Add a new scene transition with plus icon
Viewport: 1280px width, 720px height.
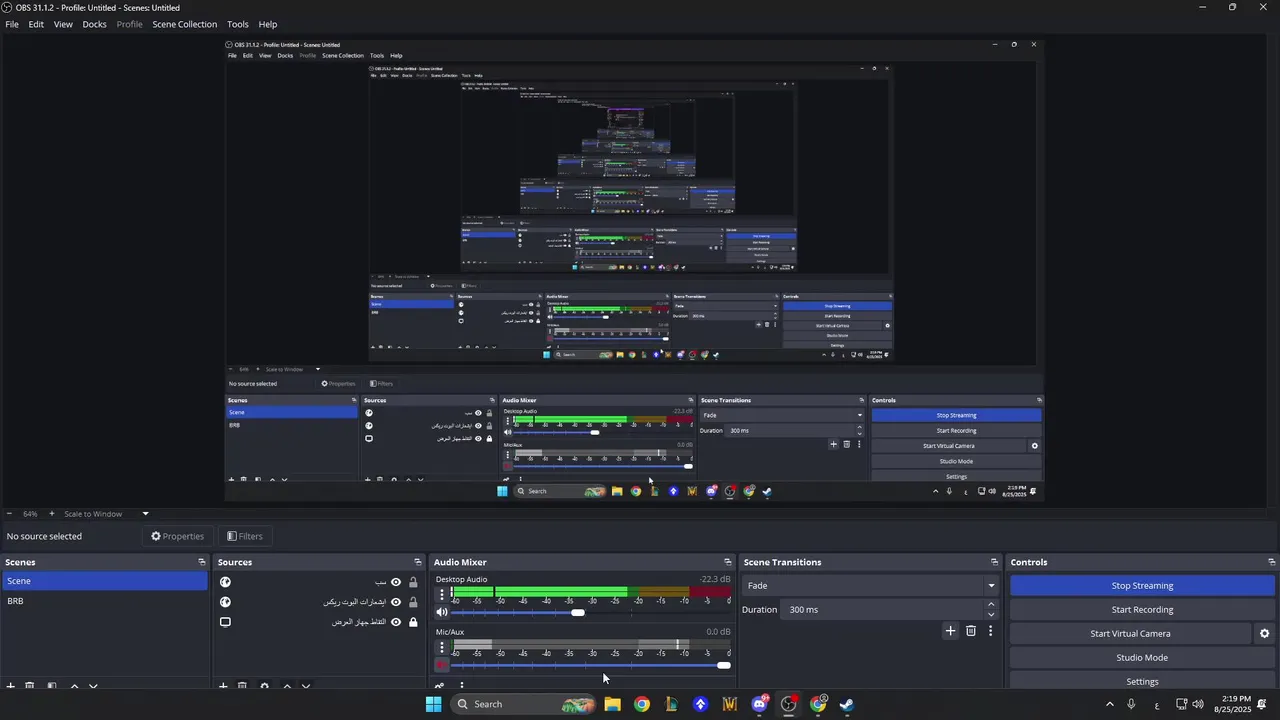tap(950, 631)
